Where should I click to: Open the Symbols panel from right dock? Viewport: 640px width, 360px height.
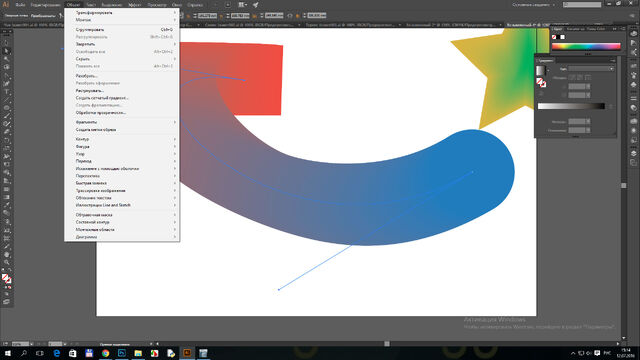click(x=633, y=84)
